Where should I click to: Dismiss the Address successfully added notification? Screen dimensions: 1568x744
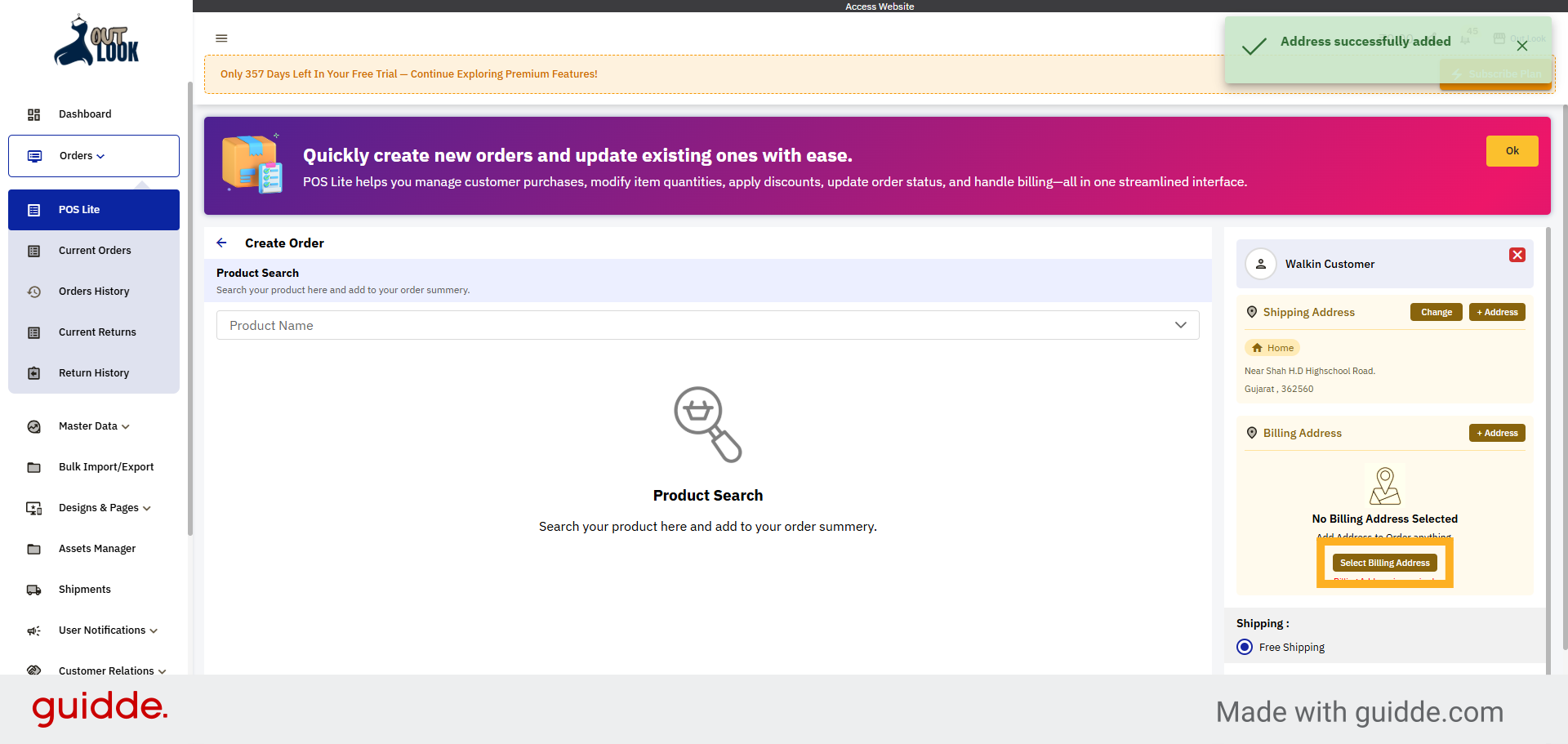pos(1522,46)
